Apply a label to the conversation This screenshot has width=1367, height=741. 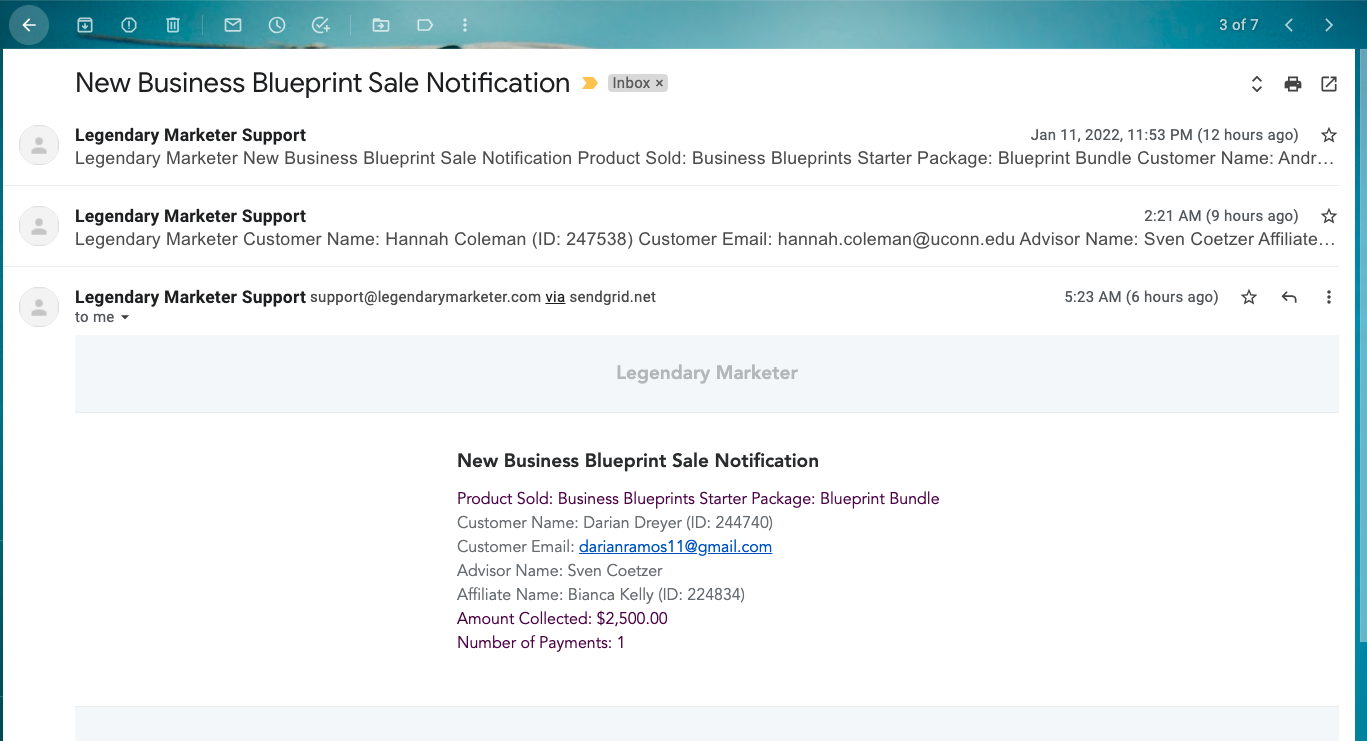click(x=425, y=25)
